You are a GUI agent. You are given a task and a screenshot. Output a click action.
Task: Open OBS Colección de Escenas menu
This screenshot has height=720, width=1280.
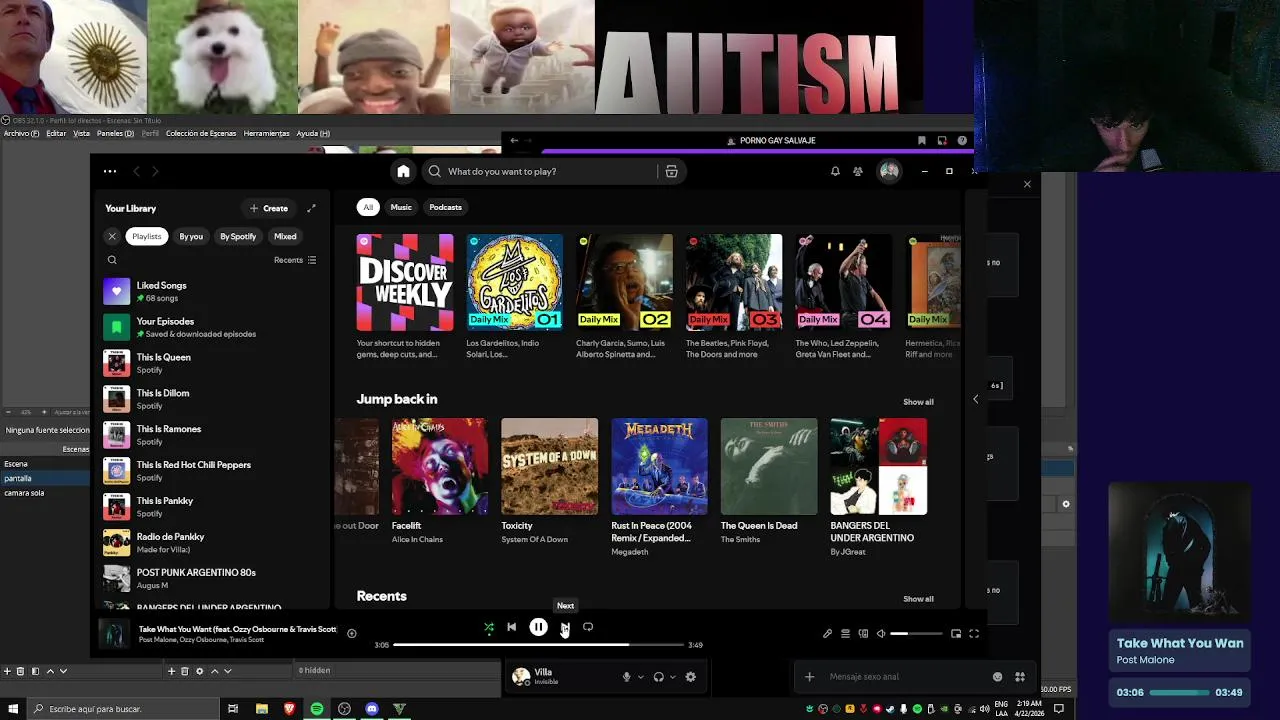click(201, 133)
